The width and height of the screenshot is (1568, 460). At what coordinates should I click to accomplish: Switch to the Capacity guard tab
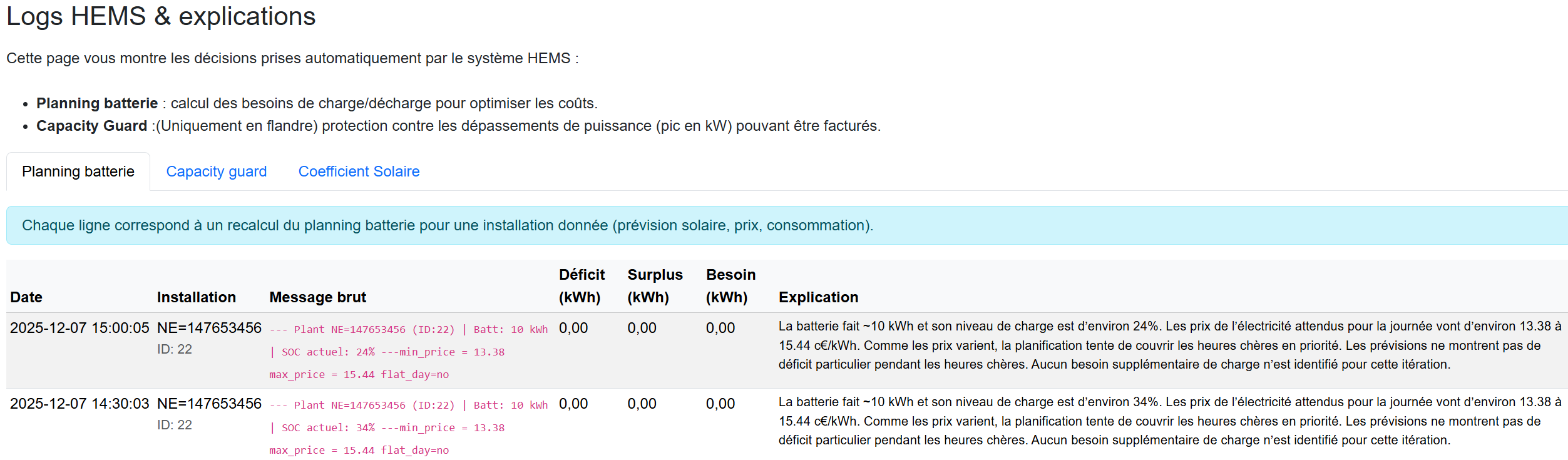[216, 171]
